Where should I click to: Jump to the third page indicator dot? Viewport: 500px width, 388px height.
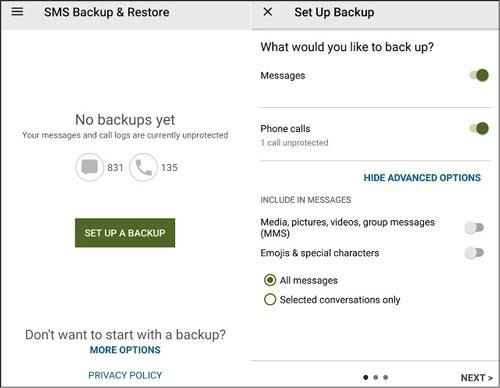(x=386, y=377)
